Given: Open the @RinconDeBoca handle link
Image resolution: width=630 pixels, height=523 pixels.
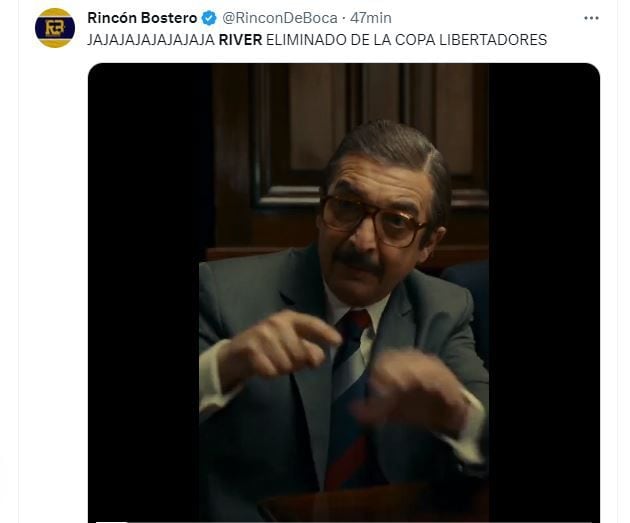Looking at the screenshot, I should pos(280,18).
